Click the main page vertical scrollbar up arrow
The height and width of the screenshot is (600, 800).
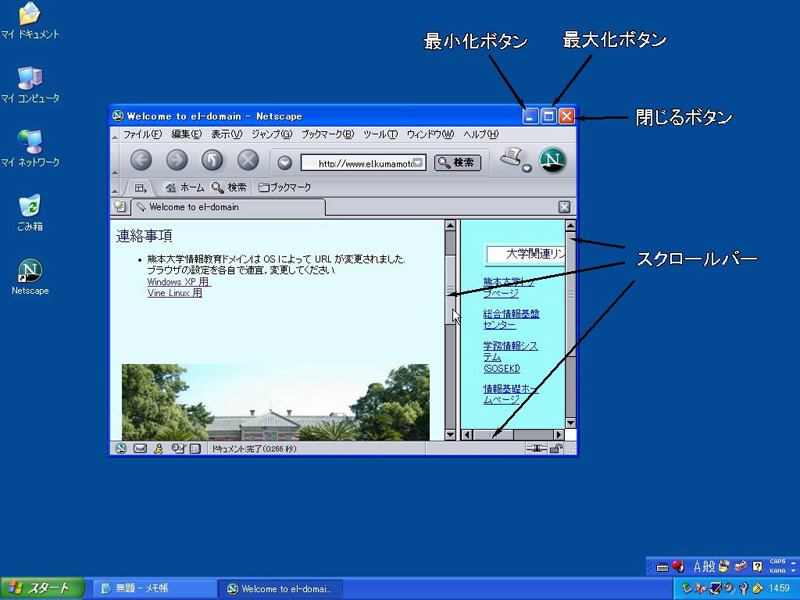coord(450,225)
